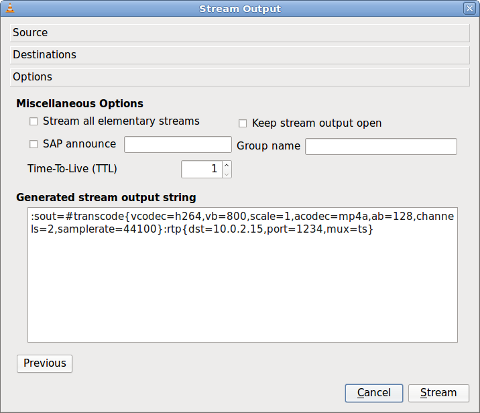Enable Stream all elementary streams checkbox

34,121
